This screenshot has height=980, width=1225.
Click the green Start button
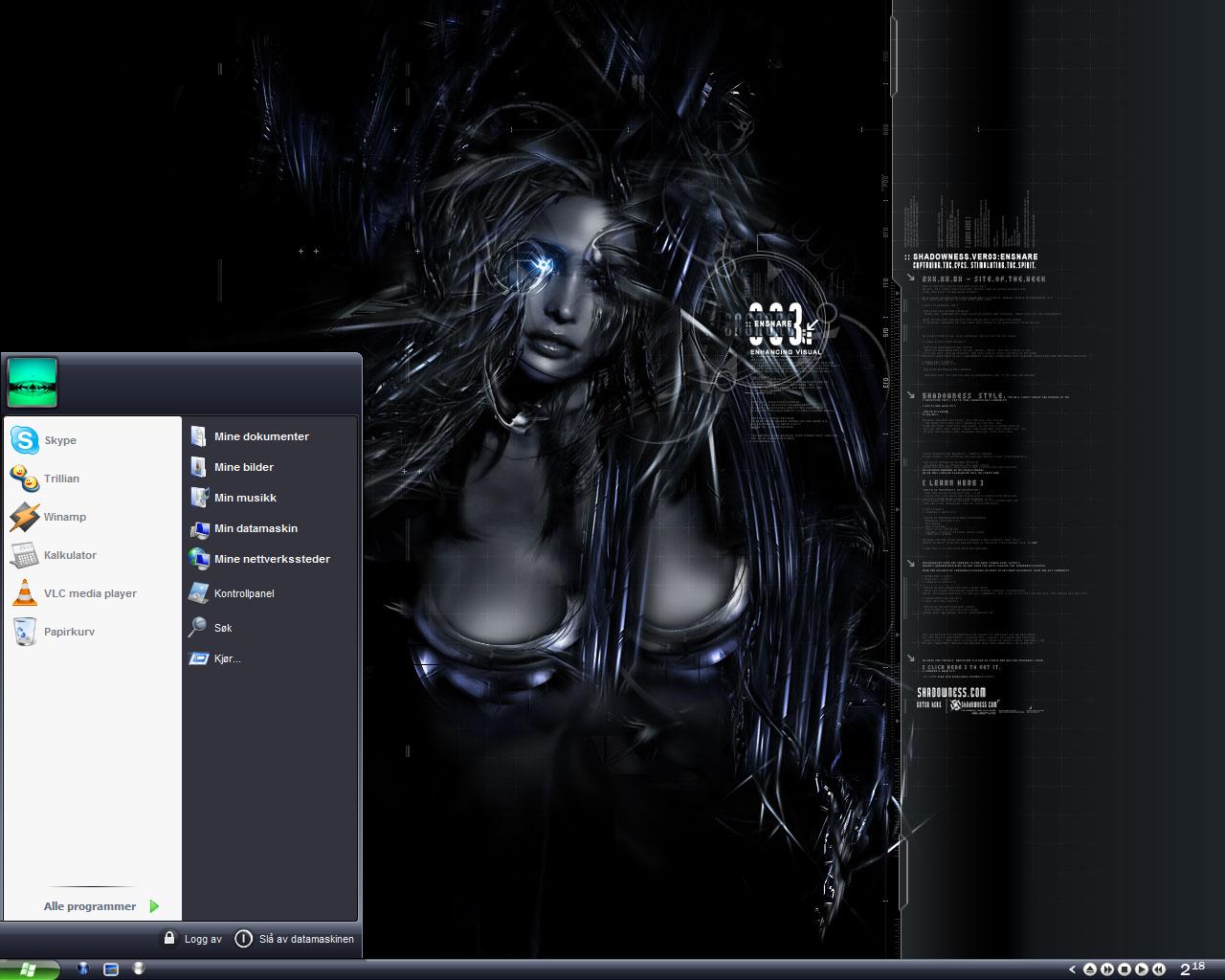tap(30, 969)
